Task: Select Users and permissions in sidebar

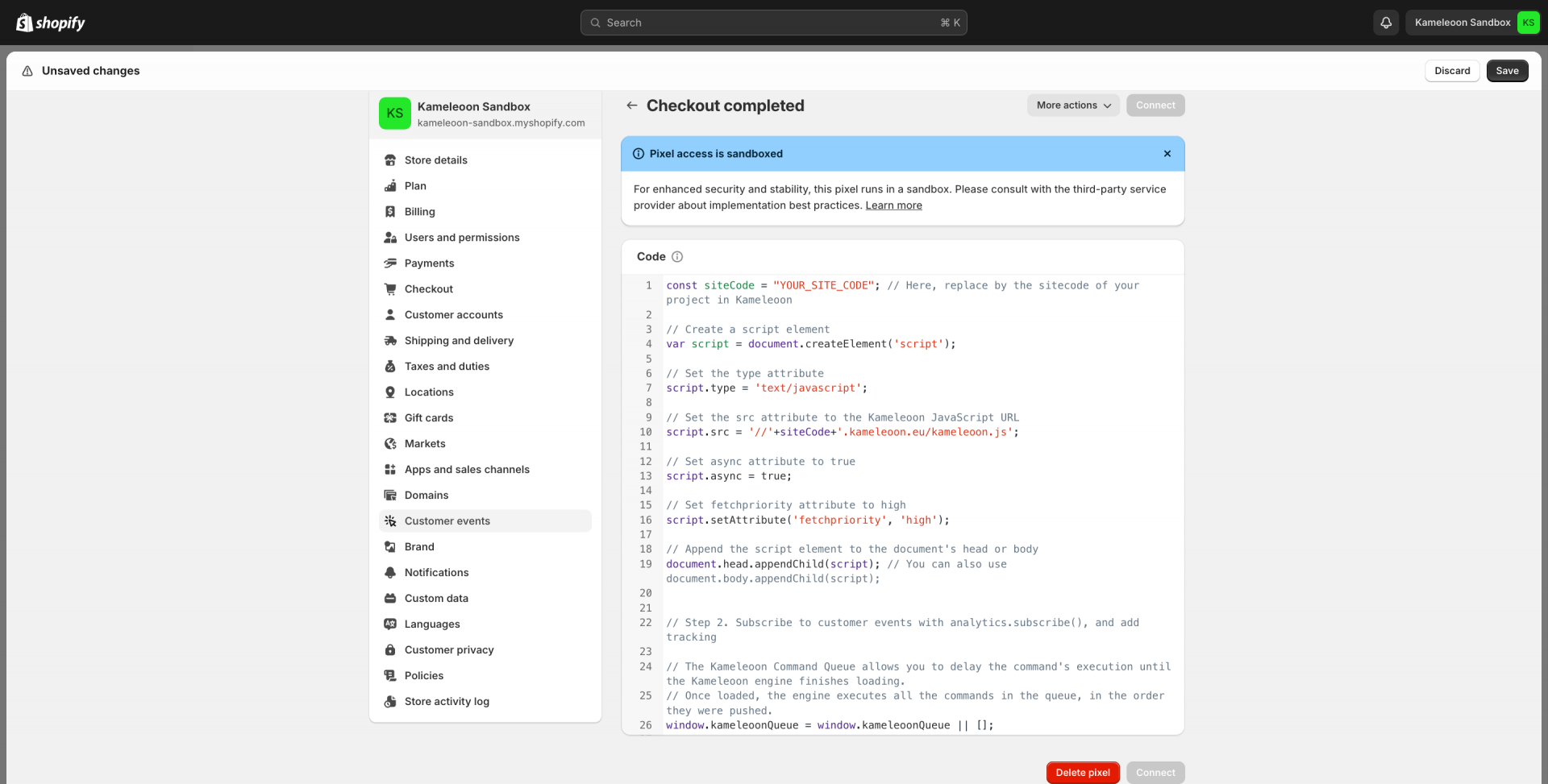Action: [462, 238]
